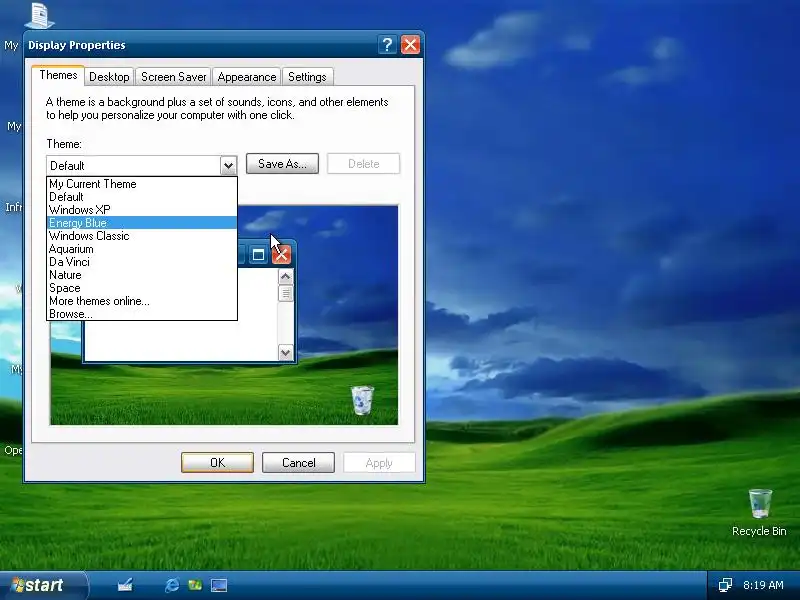Click the preview window's maximize icon
The width and height of the screenshot is (800, 600).
(258, 254)
